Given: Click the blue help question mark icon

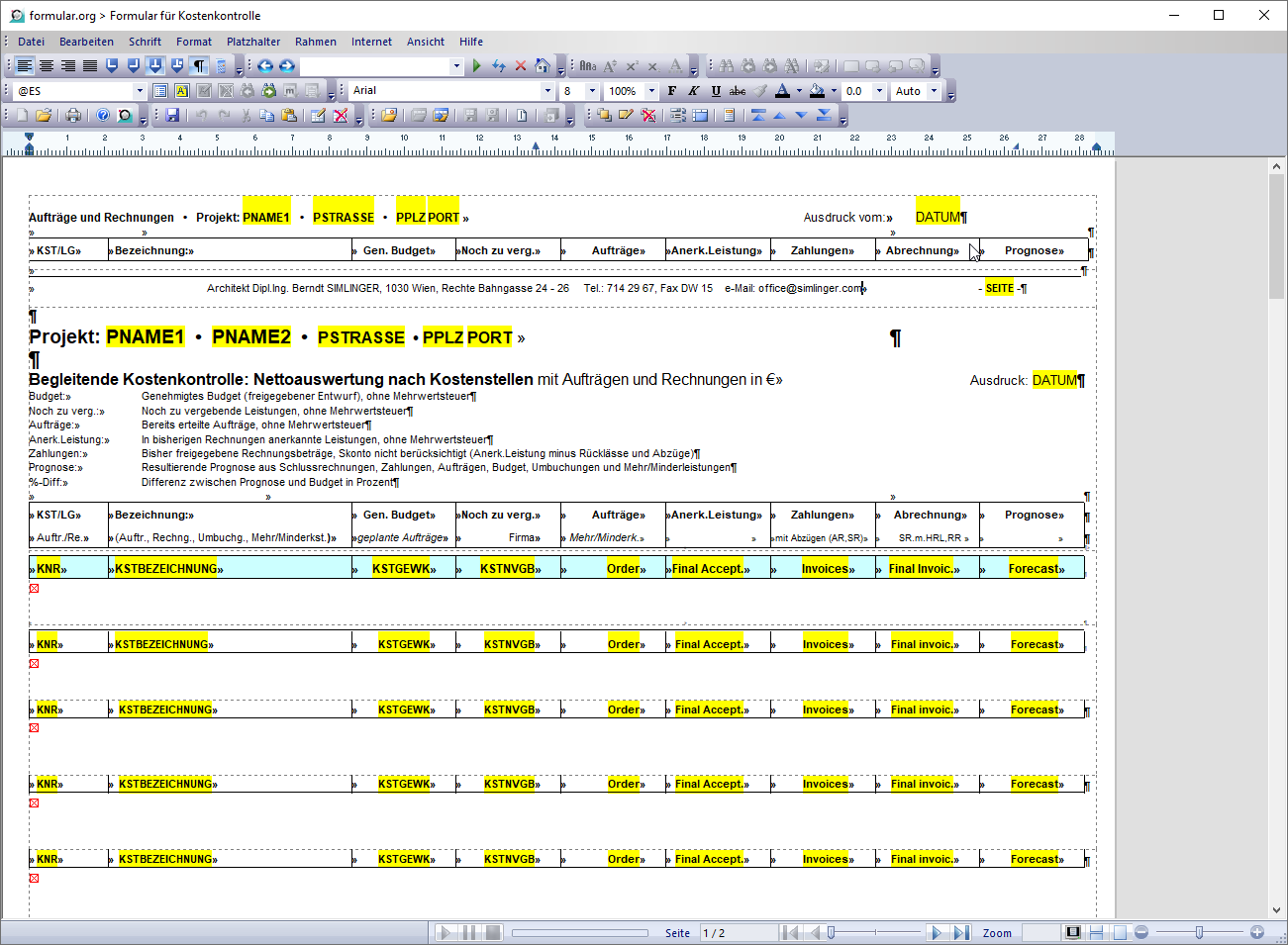Looking at the screenshot, I should (103, 116).
